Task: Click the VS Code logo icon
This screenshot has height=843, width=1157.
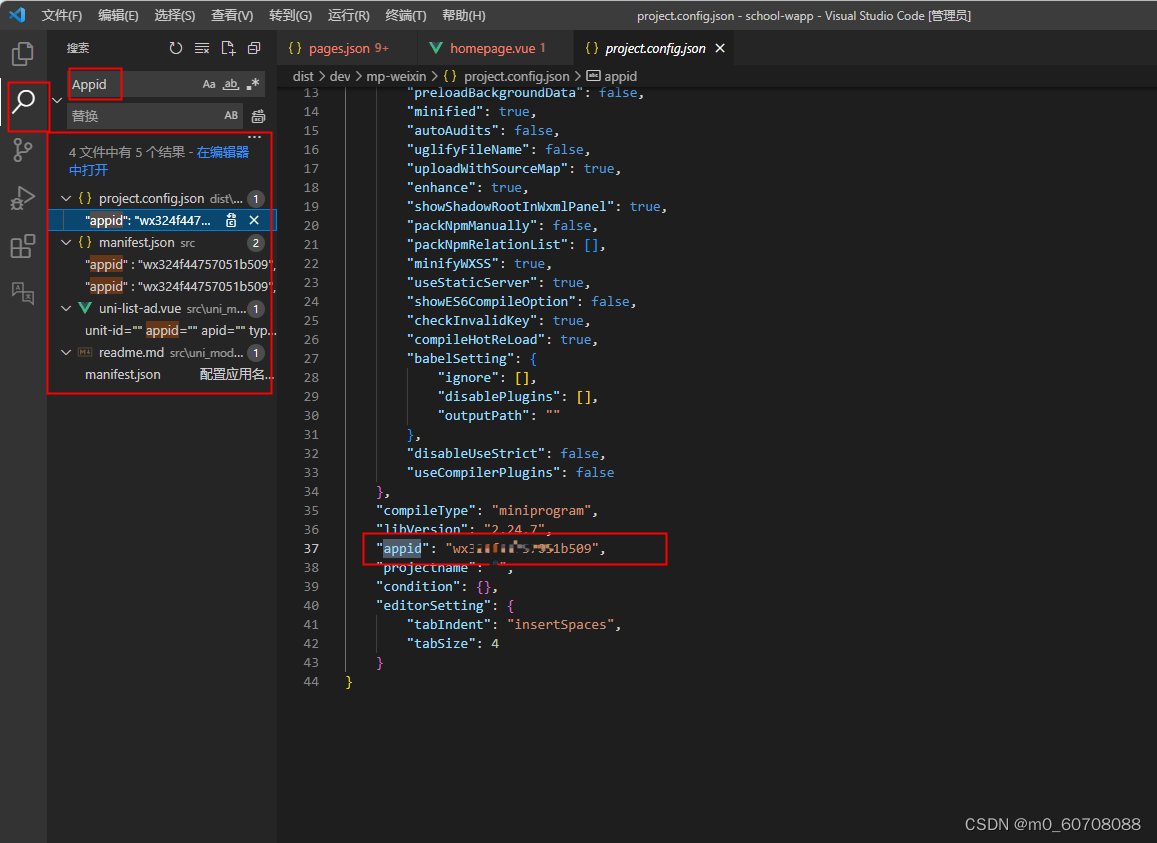Action: click(x=17, y=15)
